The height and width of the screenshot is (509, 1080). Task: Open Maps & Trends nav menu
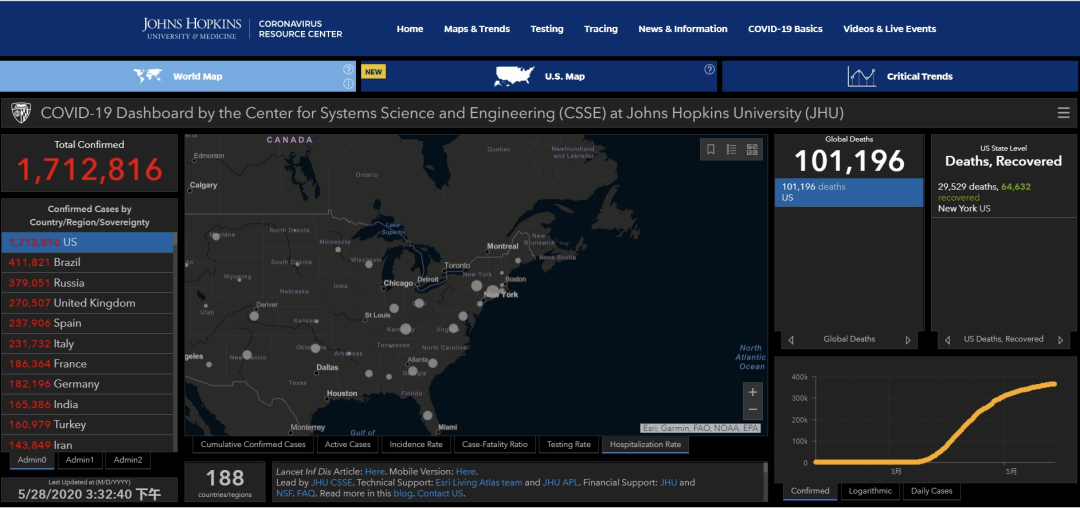coord(477,29)
